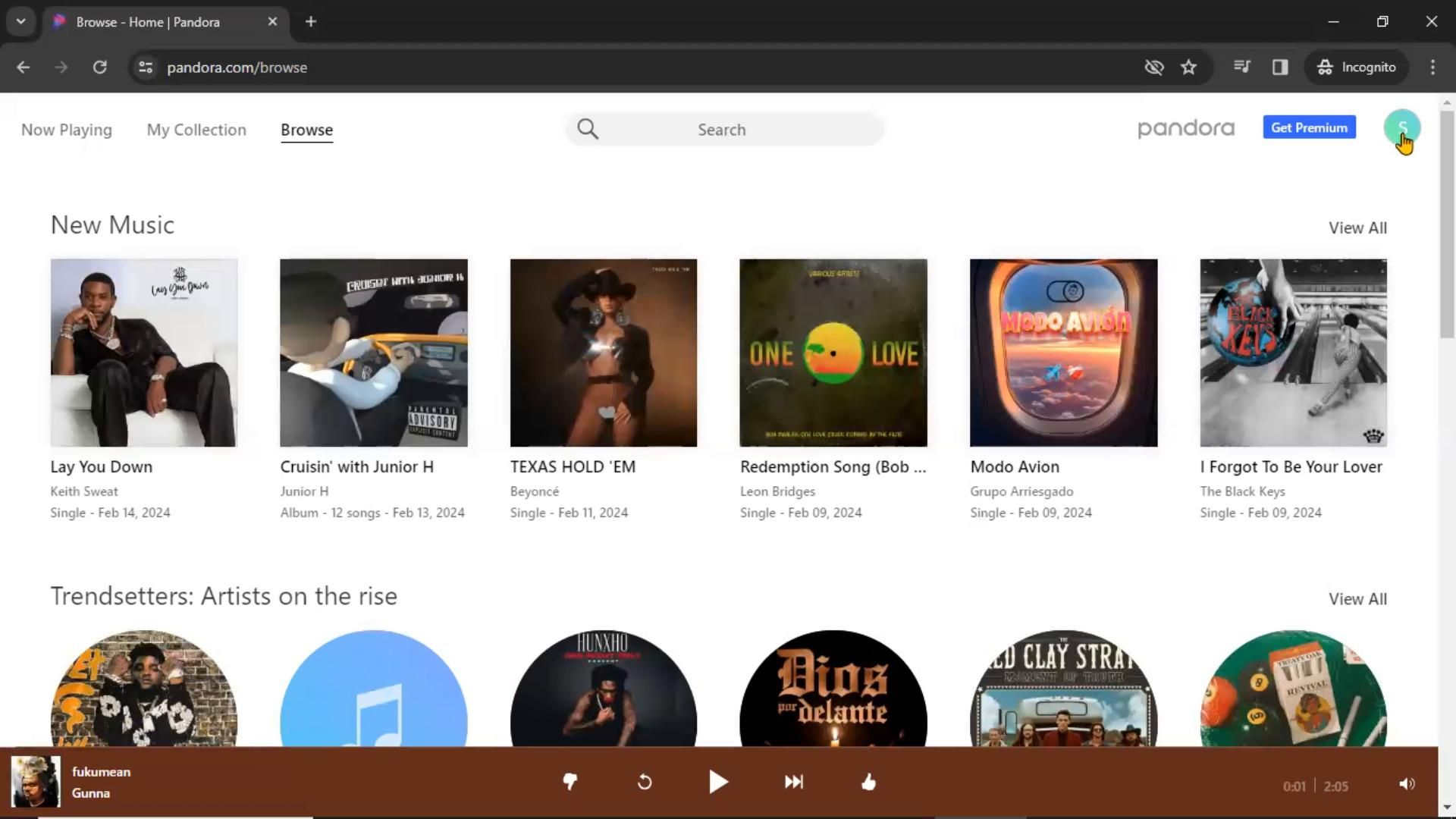
Task: Toggle play/pause for fukumean track
Action: (718, 782)
